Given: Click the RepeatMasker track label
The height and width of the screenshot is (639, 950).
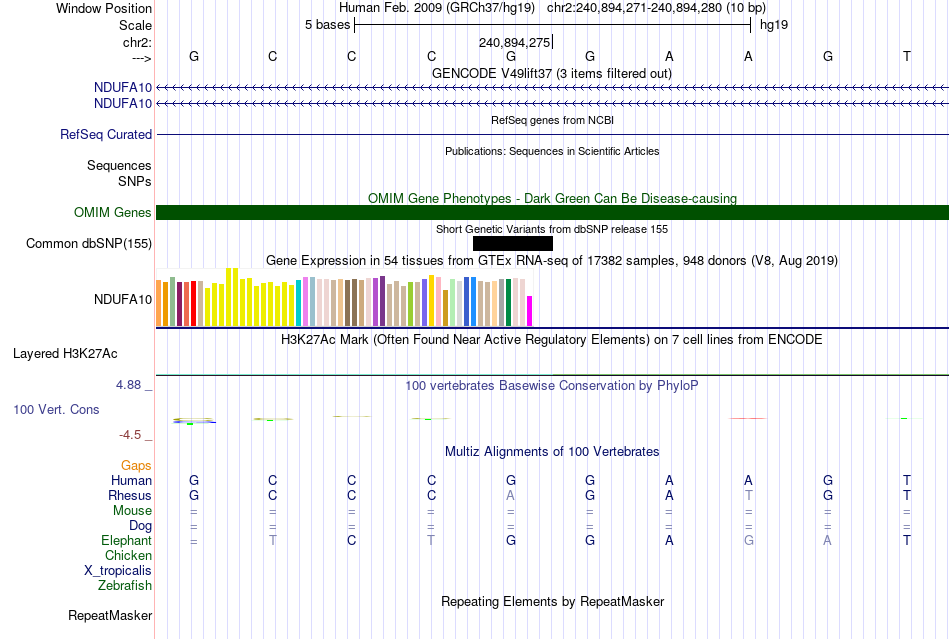Looking at the screenshot, I should (x=110, y=615).
